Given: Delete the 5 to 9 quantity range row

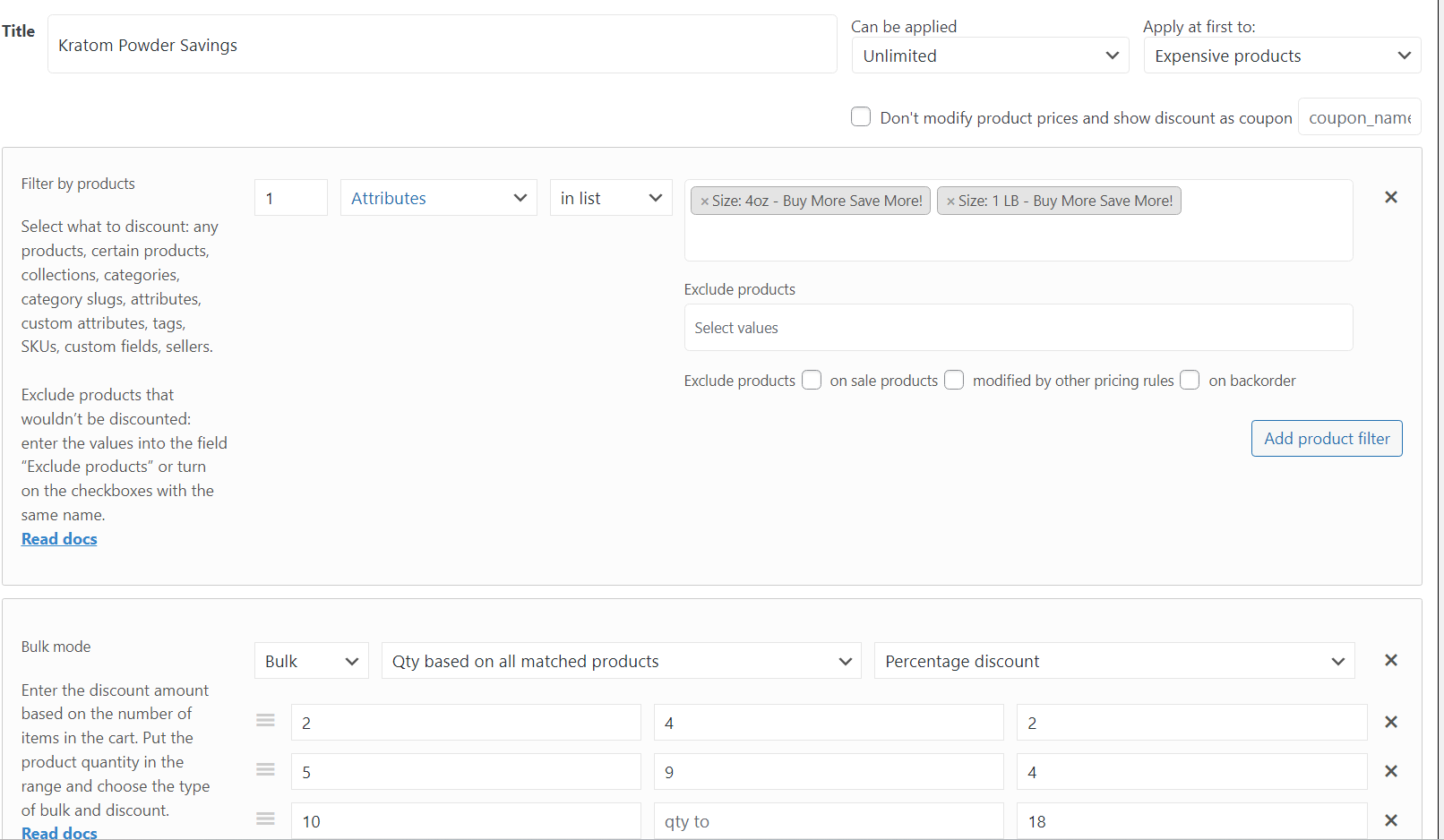Looking at the screenshot, I should pos(1391,771).
